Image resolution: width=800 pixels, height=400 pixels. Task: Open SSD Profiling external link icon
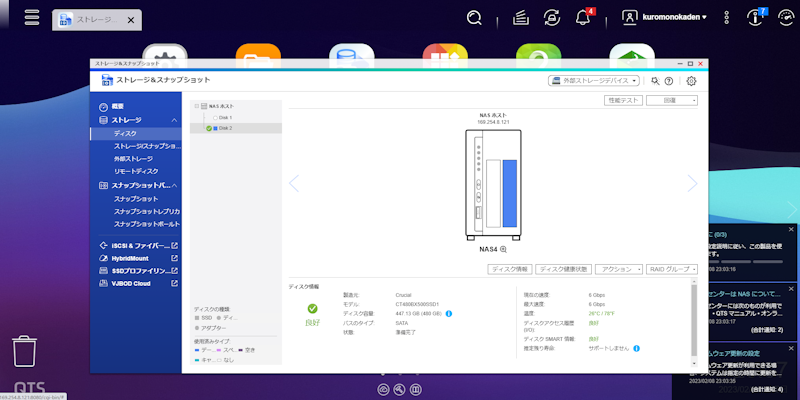pos(174,270)
